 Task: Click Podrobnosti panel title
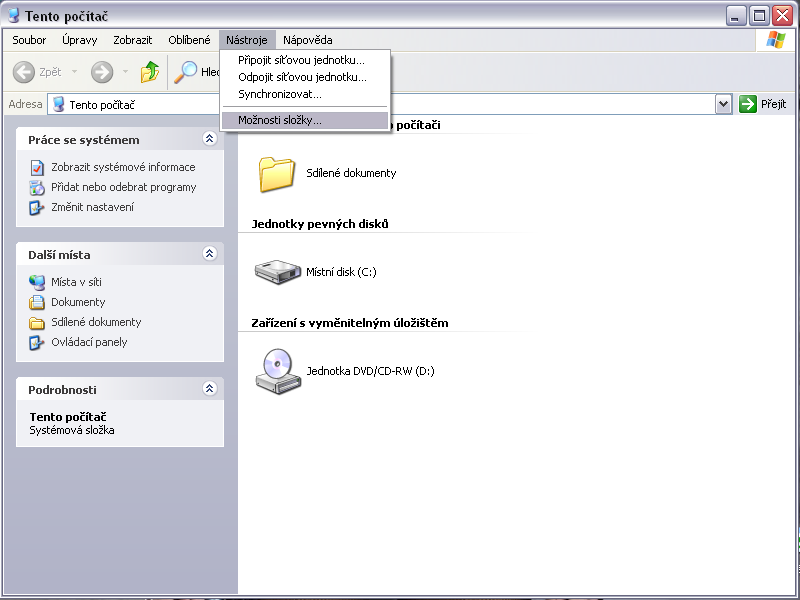[62, 390]
